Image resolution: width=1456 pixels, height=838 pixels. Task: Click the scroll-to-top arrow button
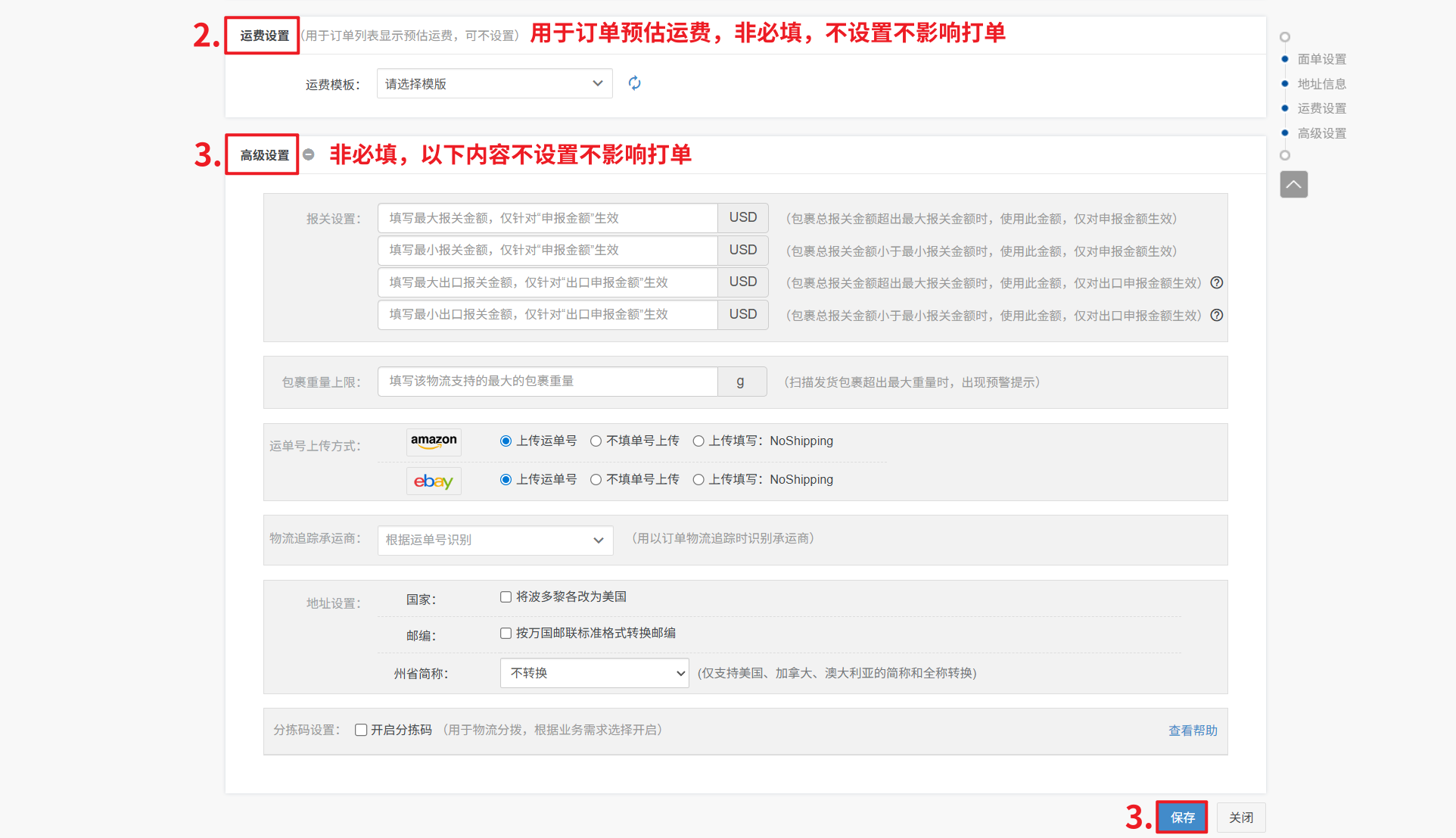click(1293, 184)
